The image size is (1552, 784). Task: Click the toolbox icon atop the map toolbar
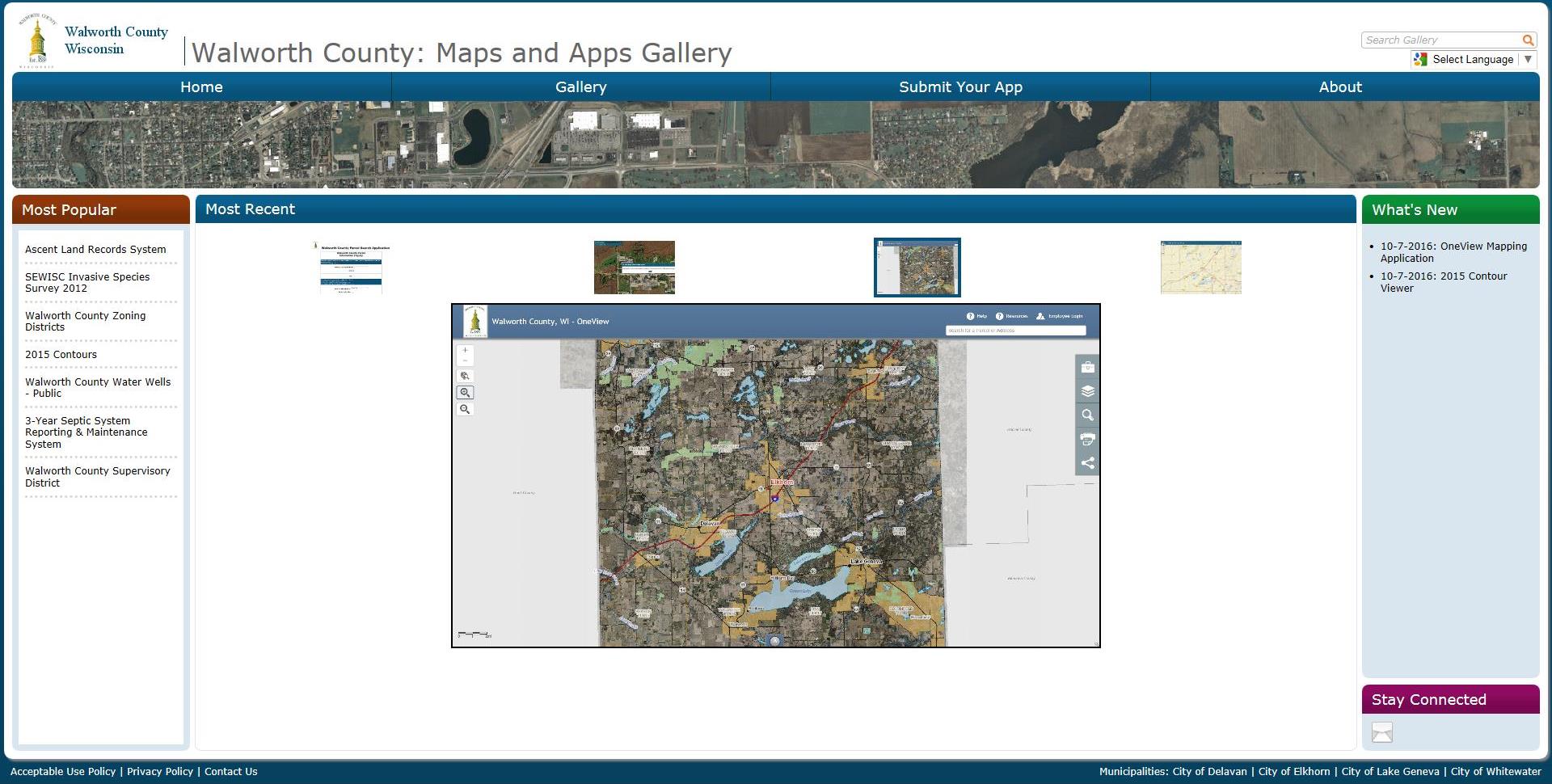pos(1087,367)
